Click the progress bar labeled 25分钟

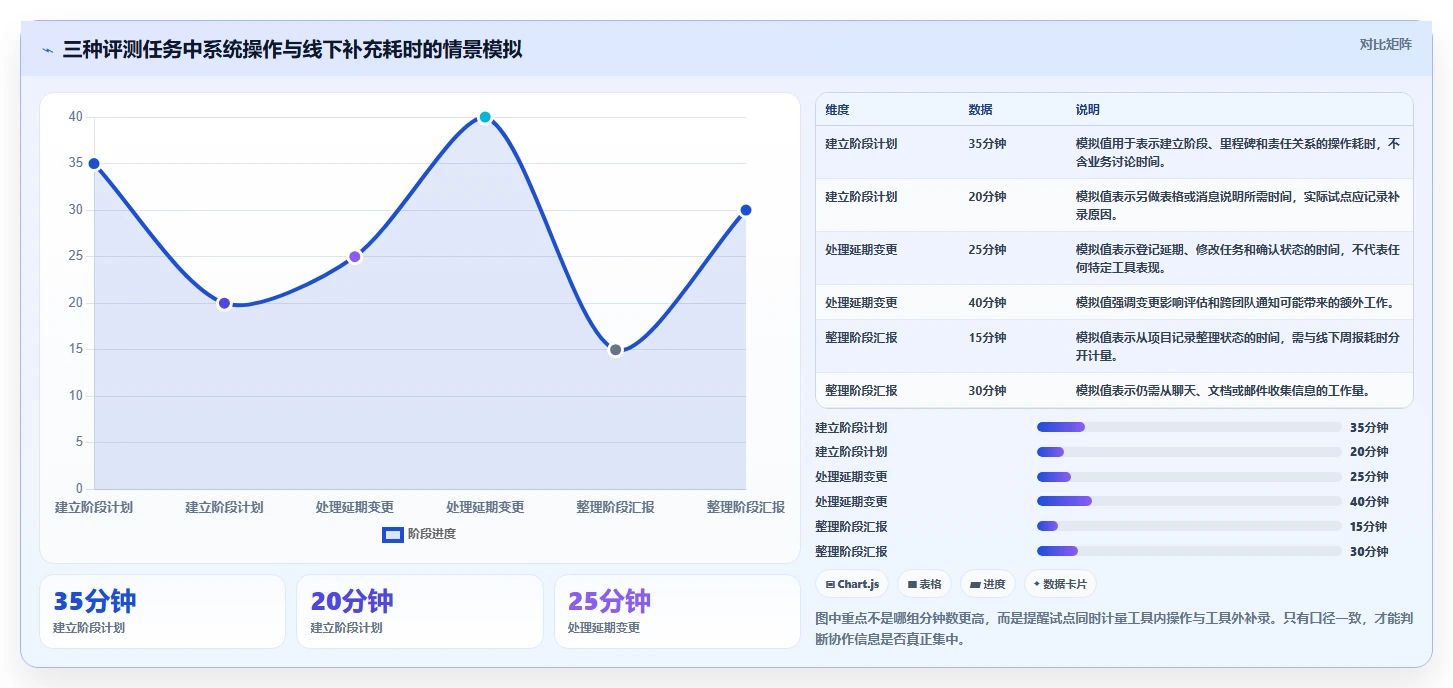coord(1189,477)
